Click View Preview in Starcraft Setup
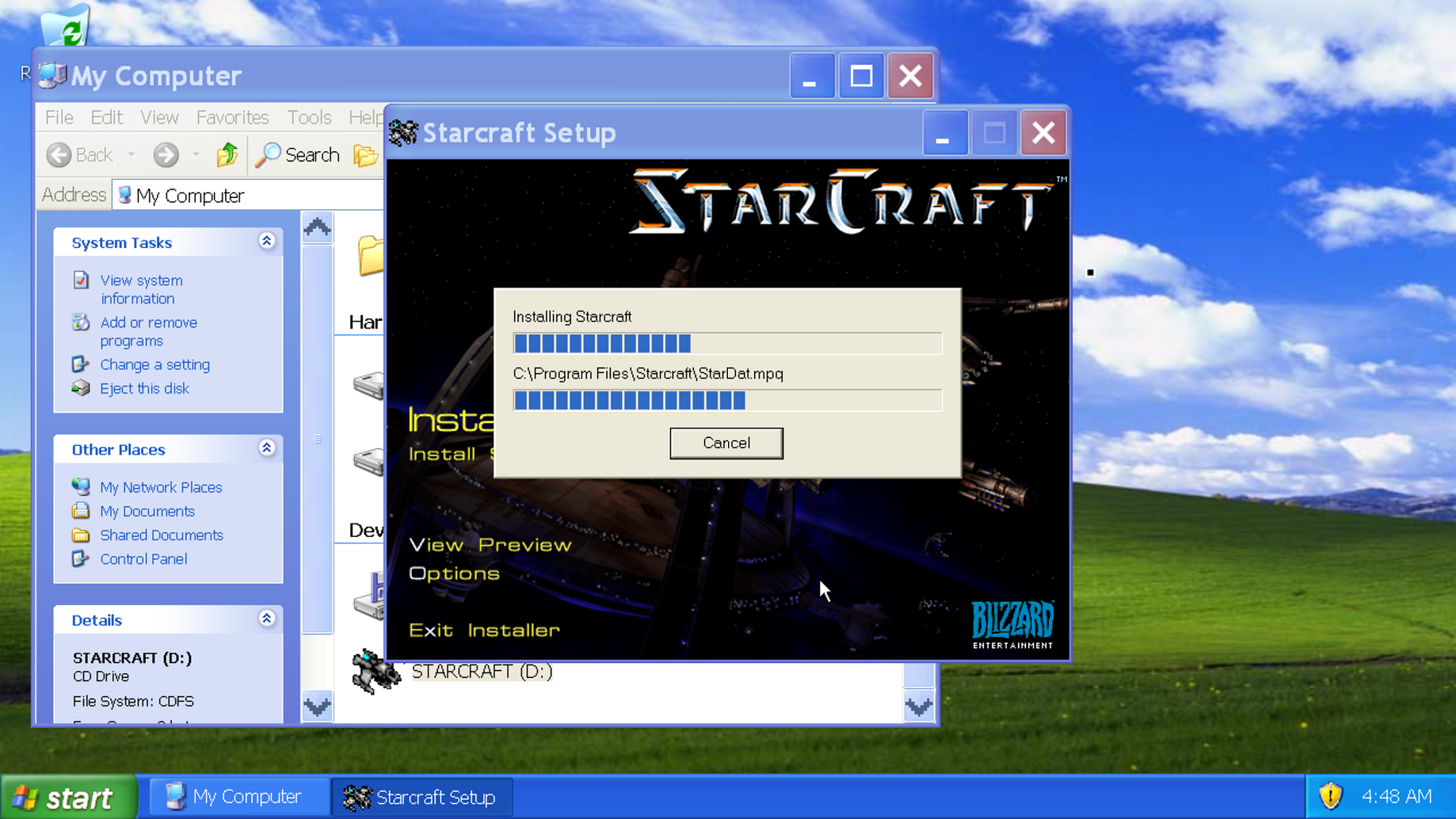The width and height of the screenshot is (1456, 819). tap(490, 545)
